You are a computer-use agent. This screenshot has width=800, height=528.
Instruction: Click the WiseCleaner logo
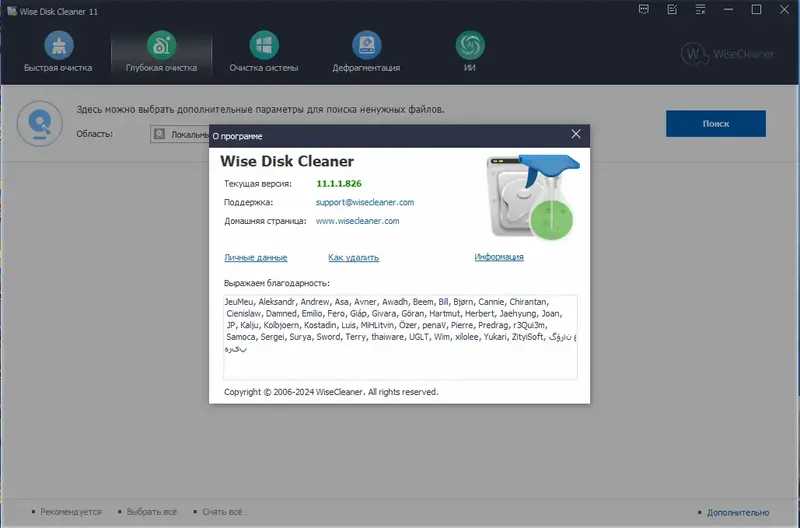[x=728, y=54]
